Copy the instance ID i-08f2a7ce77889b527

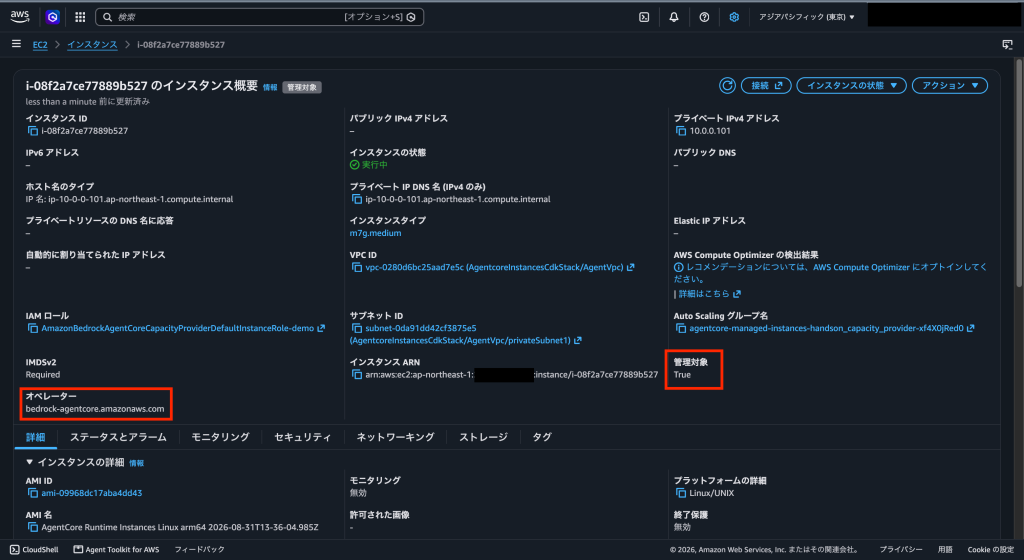click(x=33, y=131)
